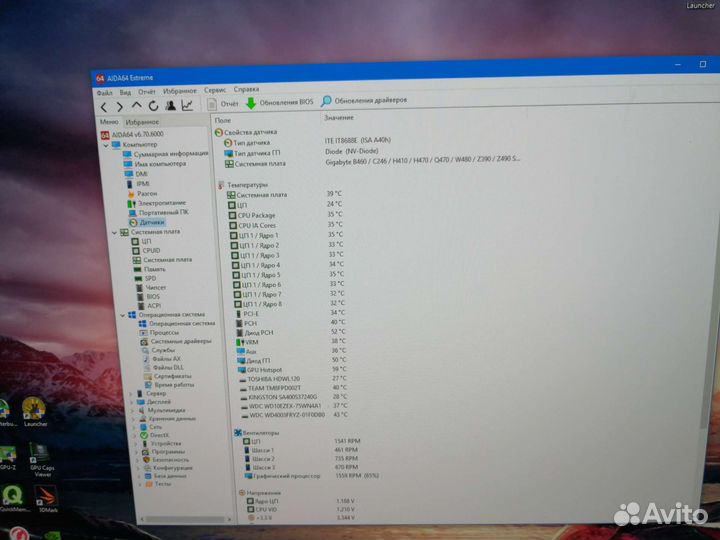Select Портативный ПК tree item
The width and height of the screenshot is (720, 540).
pyautogui.click(x=158, y=213)
